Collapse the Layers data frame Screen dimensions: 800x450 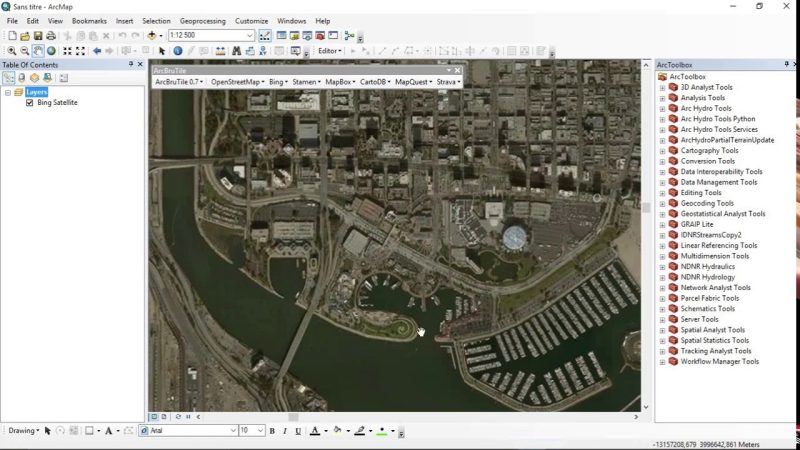tap(8, 92)
